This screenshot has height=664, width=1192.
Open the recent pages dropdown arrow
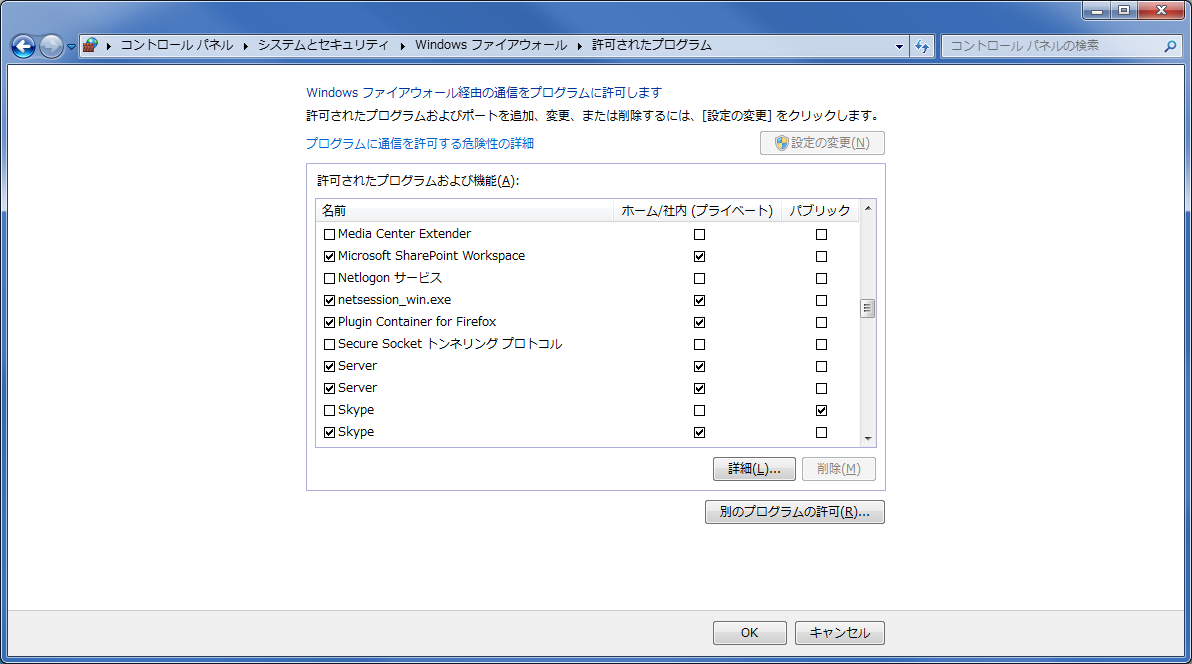point(71,46)
